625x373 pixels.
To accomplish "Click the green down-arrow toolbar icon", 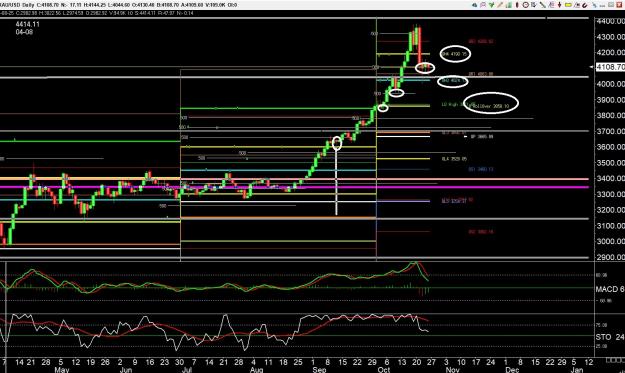I will 491,5.
